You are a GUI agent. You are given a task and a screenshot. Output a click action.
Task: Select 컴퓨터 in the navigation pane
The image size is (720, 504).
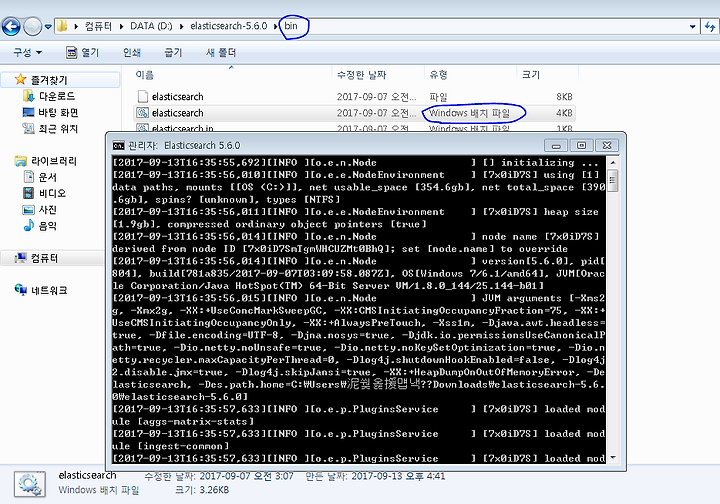click(45, 258)
